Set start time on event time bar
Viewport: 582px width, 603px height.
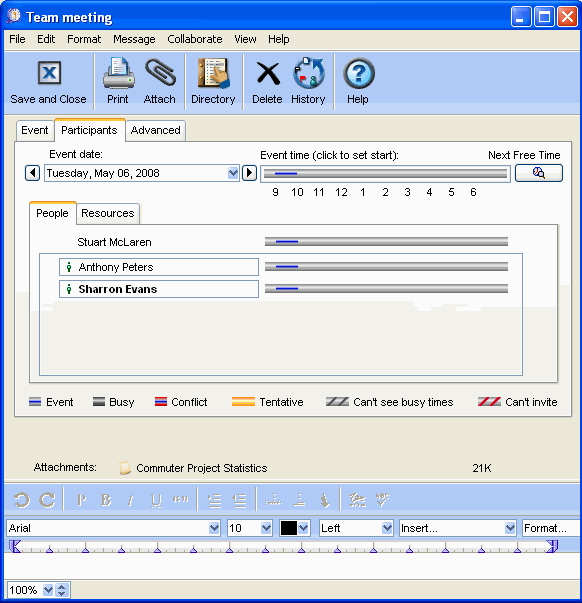[385, 173]
